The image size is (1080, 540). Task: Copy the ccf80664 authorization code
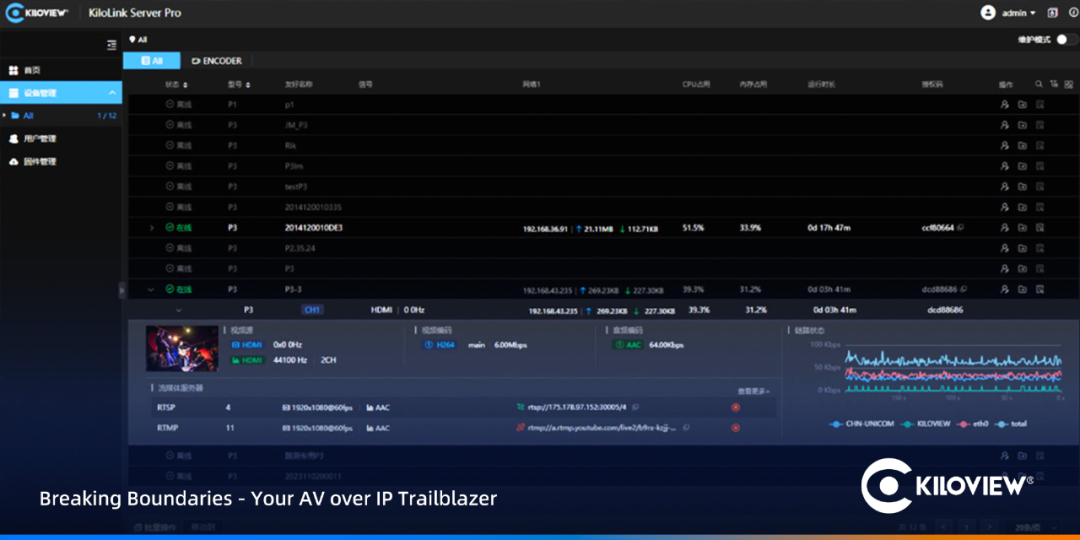tap(961, 227)
